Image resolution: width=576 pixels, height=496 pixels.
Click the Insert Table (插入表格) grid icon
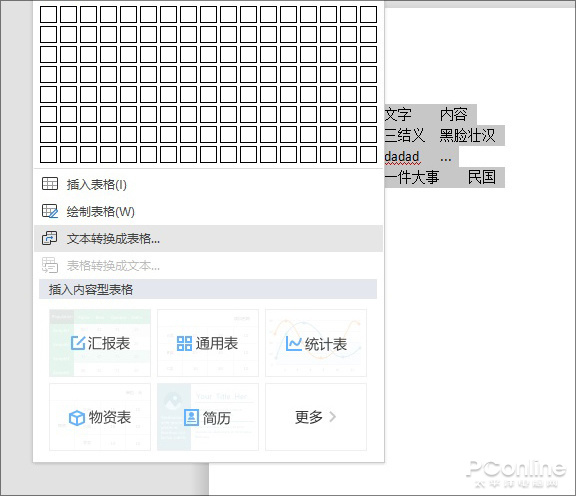click(x=50, y=184)
